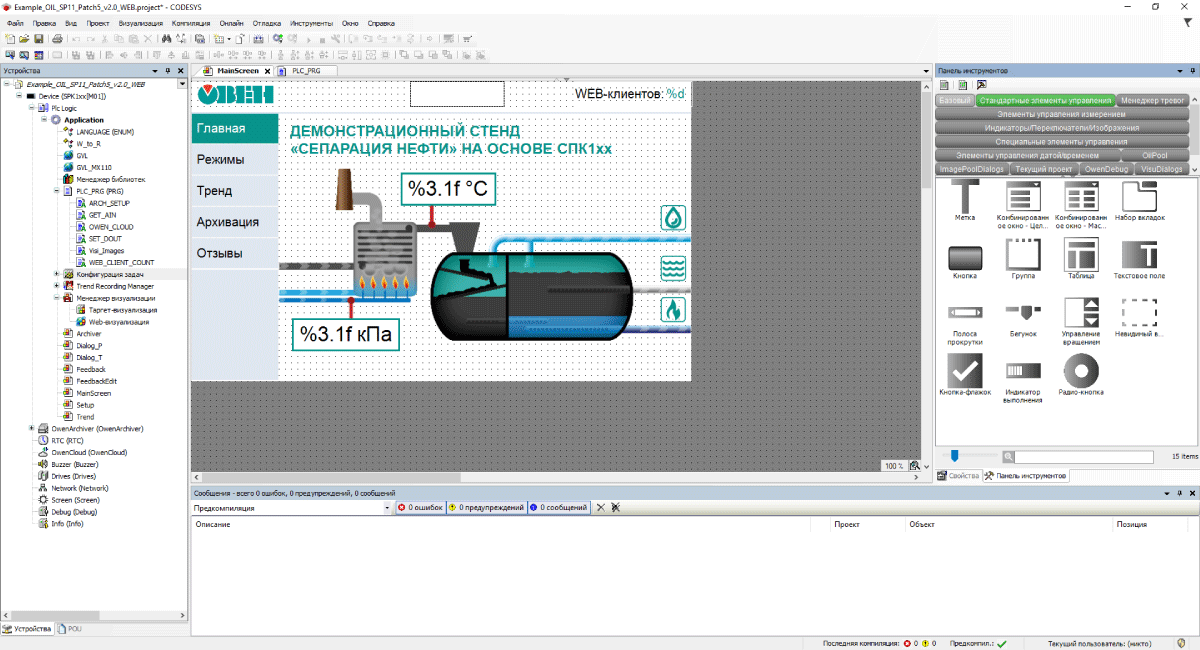Click the Save project toolbar icon
Viewport: 1200px width, 650px height.
pyautogui.click(x=38, y=39)
